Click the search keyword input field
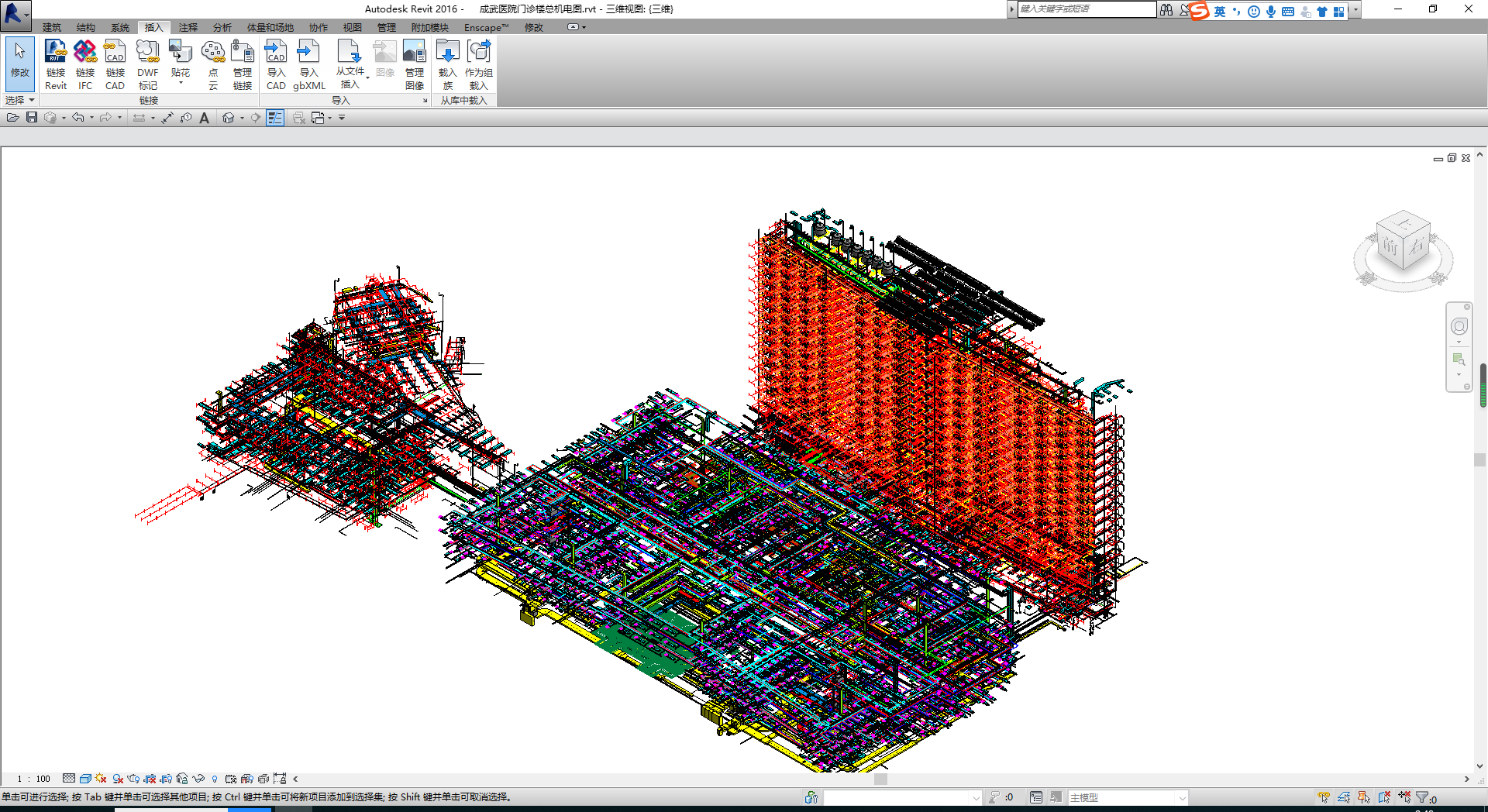This screenshot has height=812, width=1488. (x=1087, y=9)
